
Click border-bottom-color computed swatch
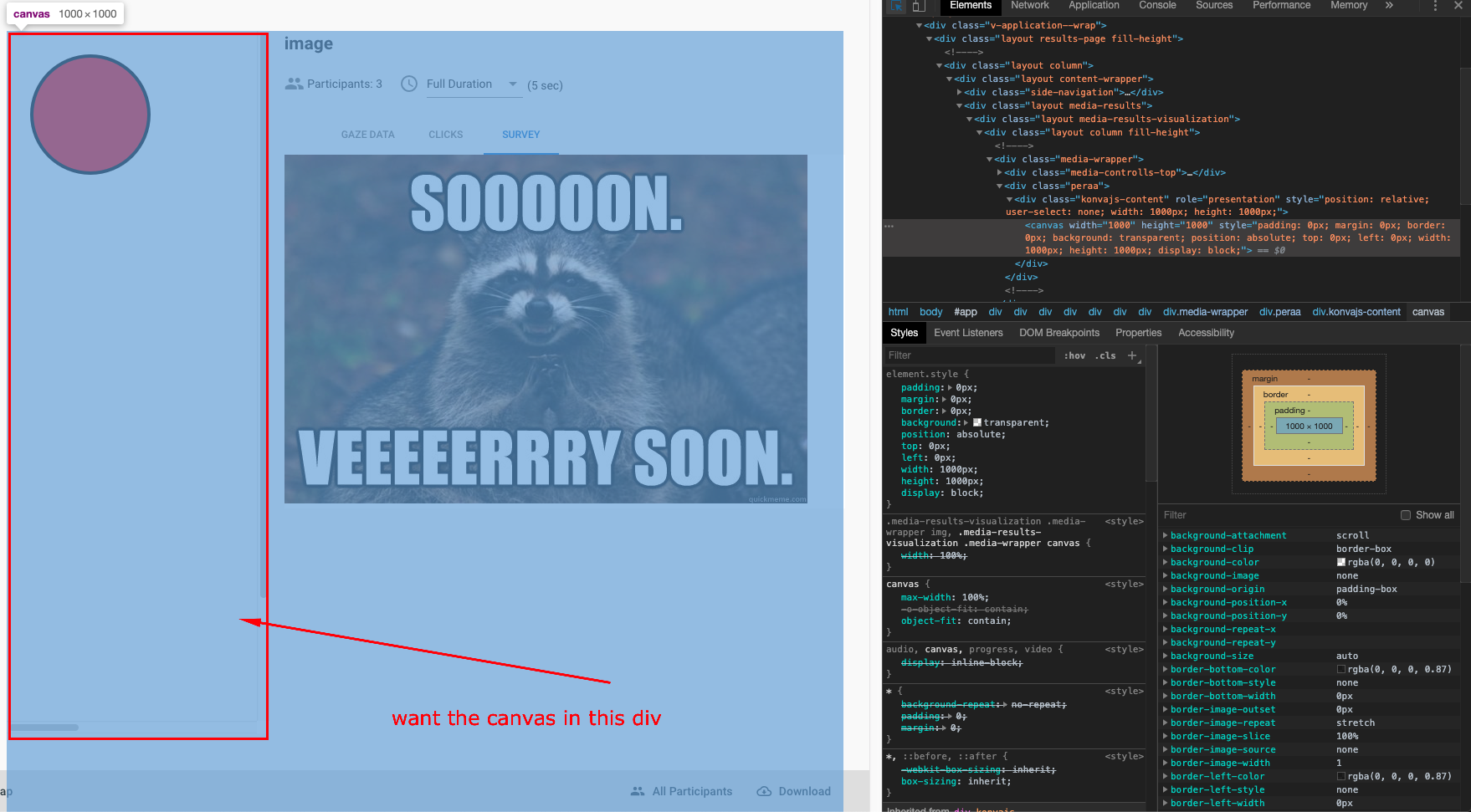[1341, 669]
